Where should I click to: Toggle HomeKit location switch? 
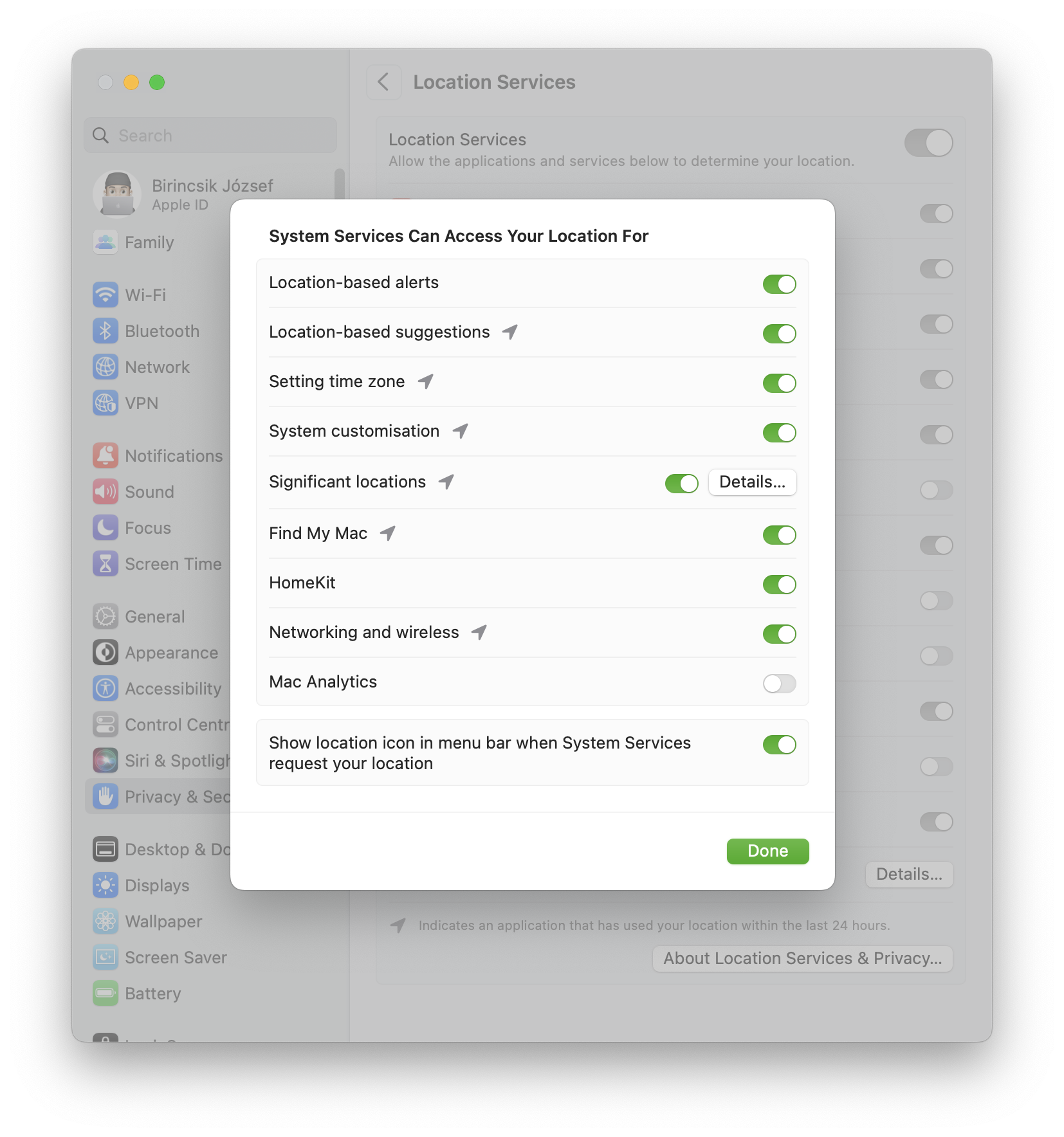(x=779, y=585)
